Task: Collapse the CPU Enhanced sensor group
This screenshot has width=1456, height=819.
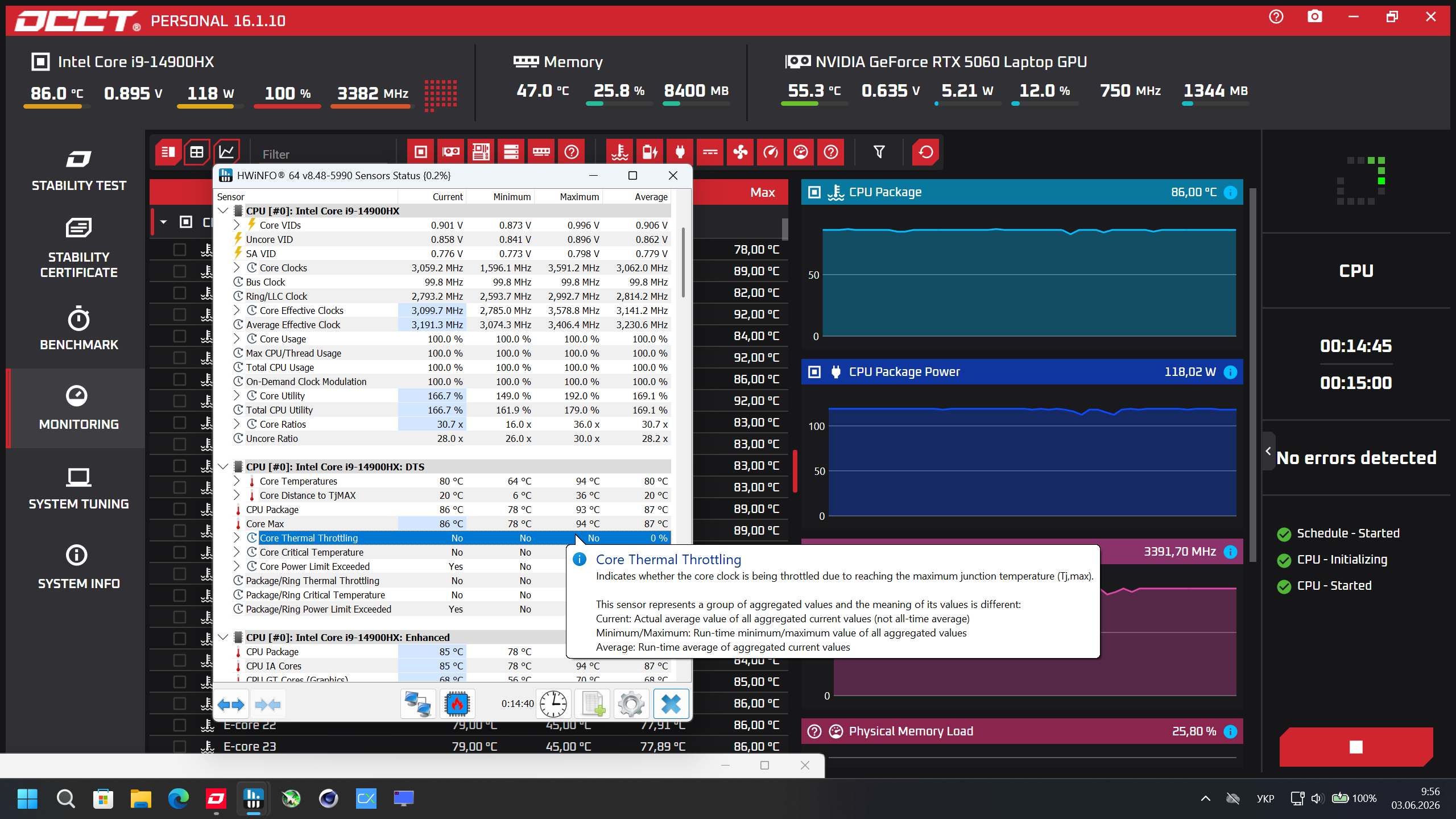Action: point(224,638)
